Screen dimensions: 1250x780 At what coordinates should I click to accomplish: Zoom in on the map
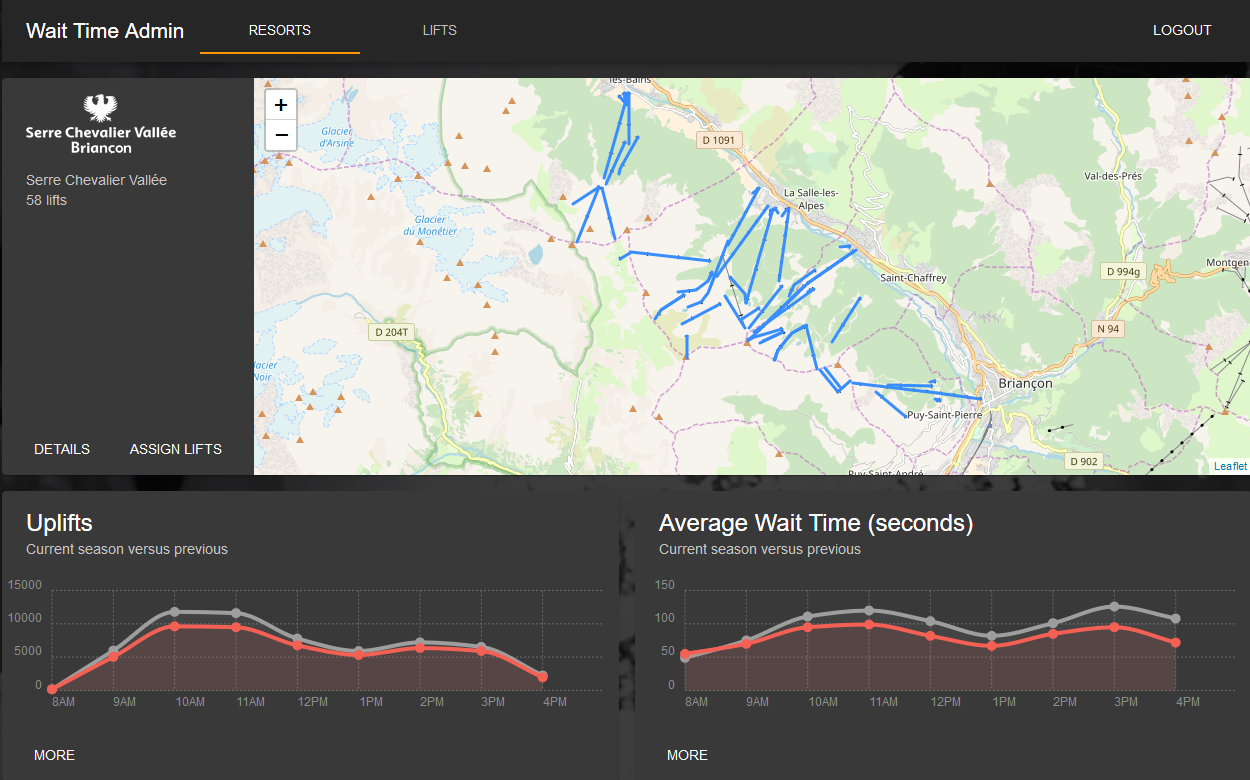281,105
